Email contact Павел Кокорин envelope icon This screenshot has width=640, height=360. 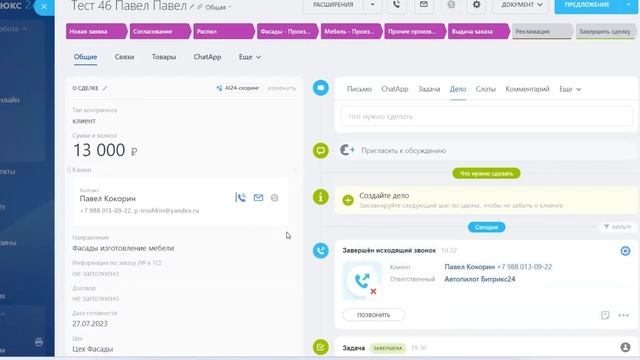[258, 198]
